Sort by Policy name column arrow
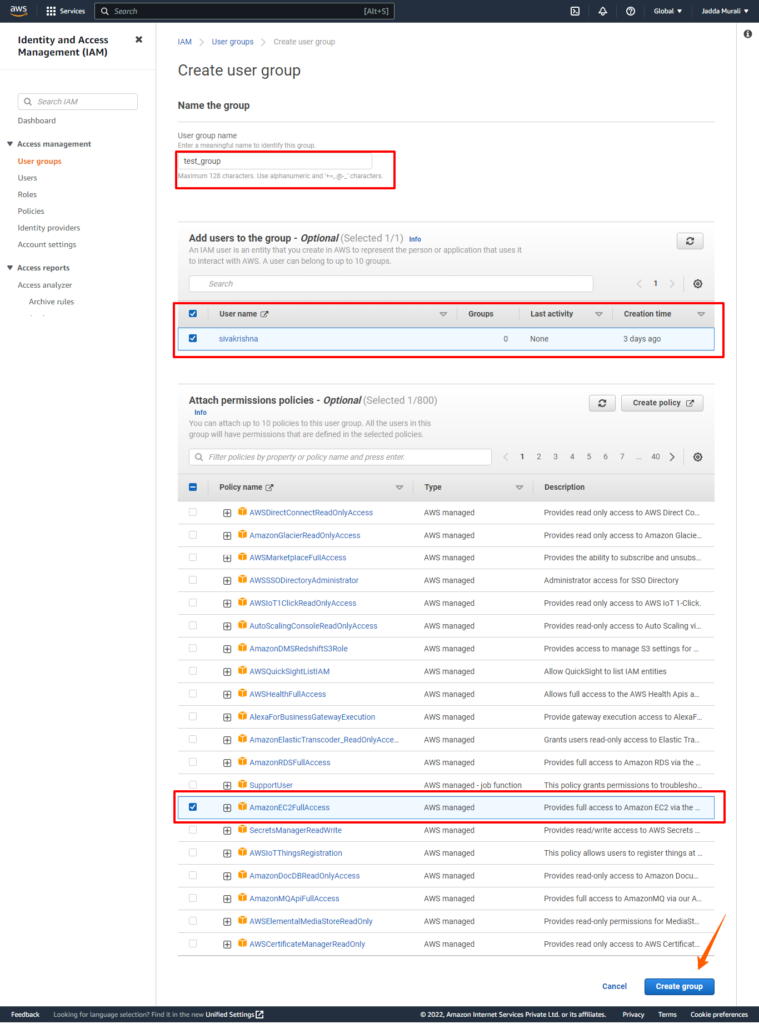This screenshot has width=759, height=1024. 399,487
